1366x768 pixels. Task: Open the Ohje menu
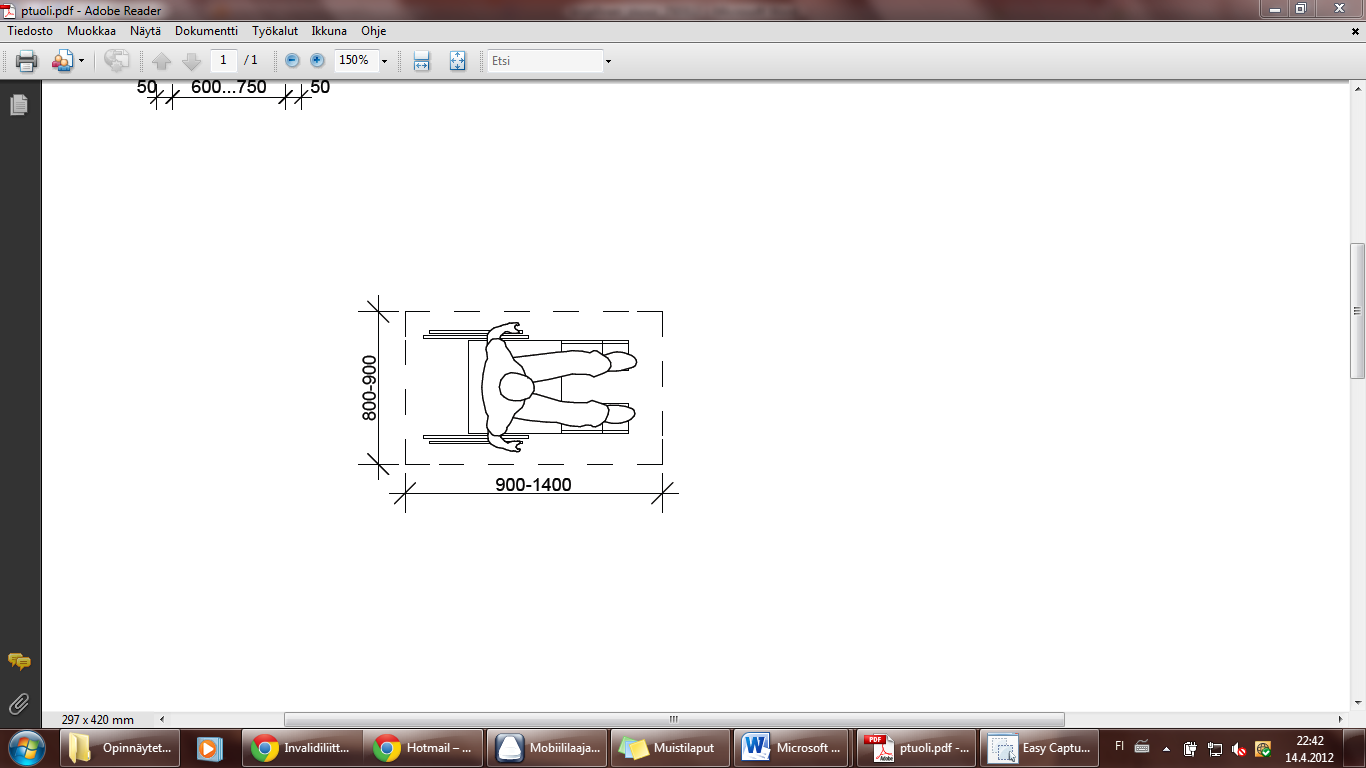pyautogui.click(x=374, y=31)
